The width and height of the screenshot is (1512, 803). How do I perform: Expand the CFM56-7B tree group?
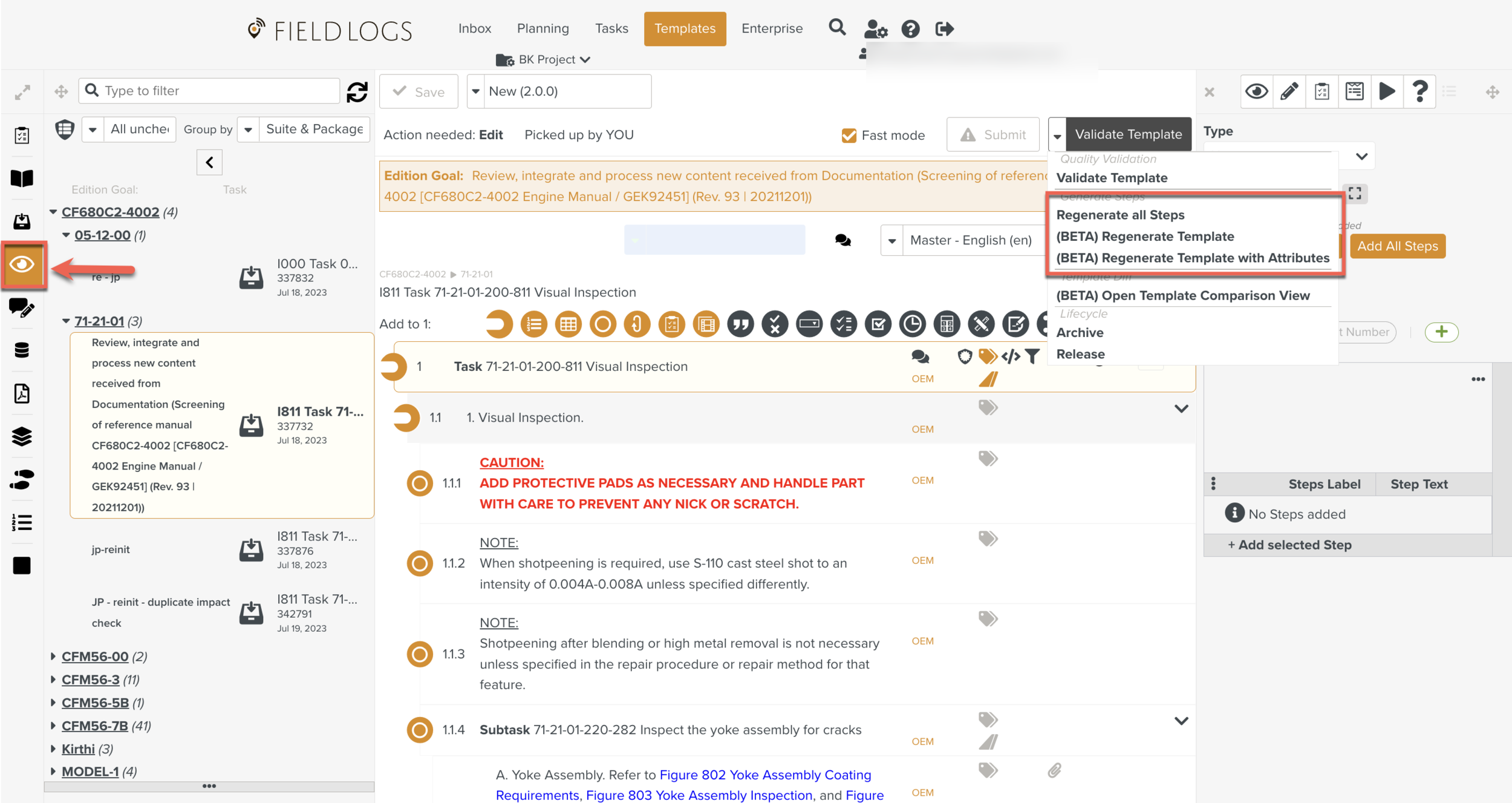pyautogui.click(x=53, y=726)
